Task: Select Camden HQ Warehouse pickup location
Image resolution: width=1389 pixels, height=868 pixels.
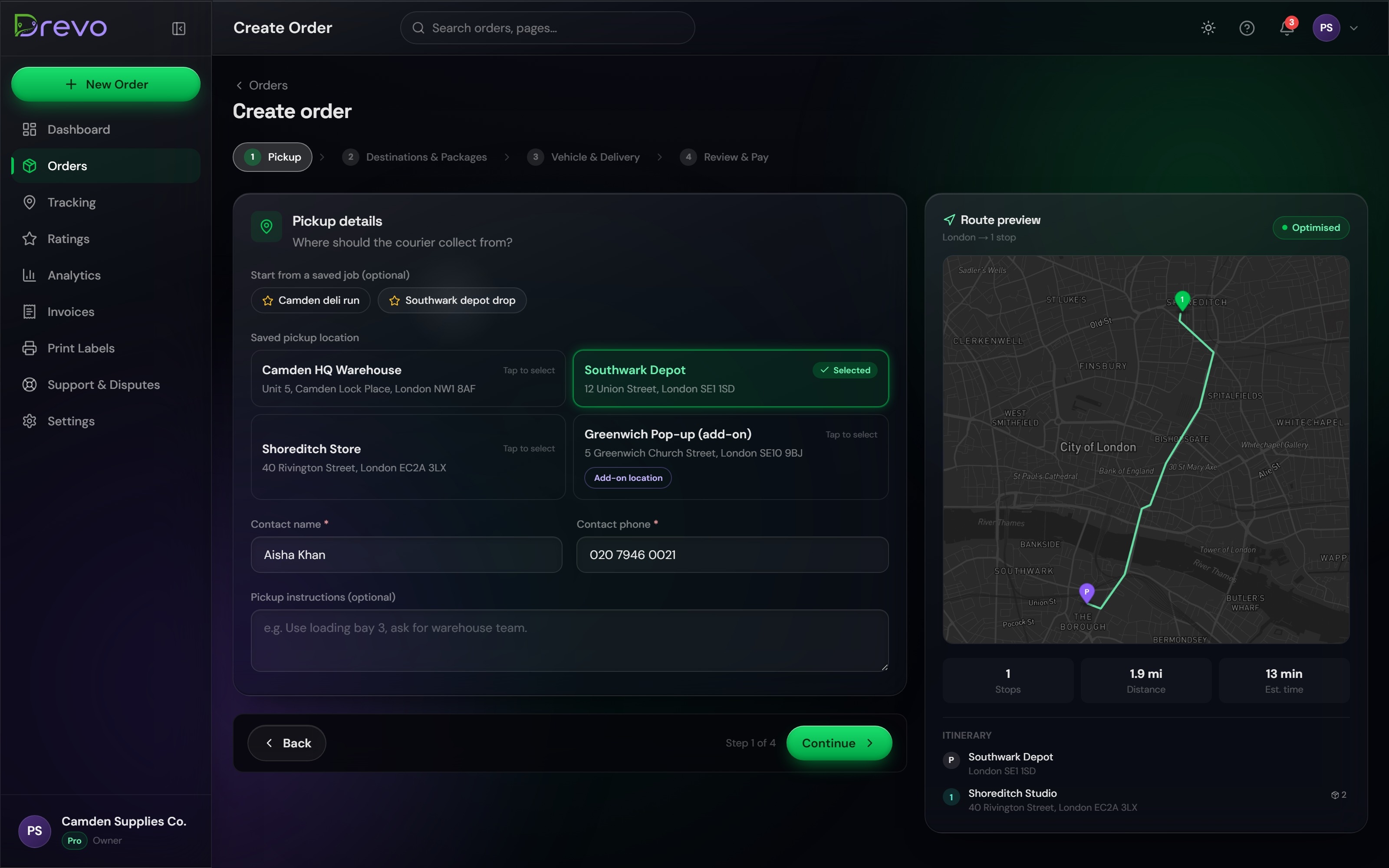Action: click(x=408, y=378)
